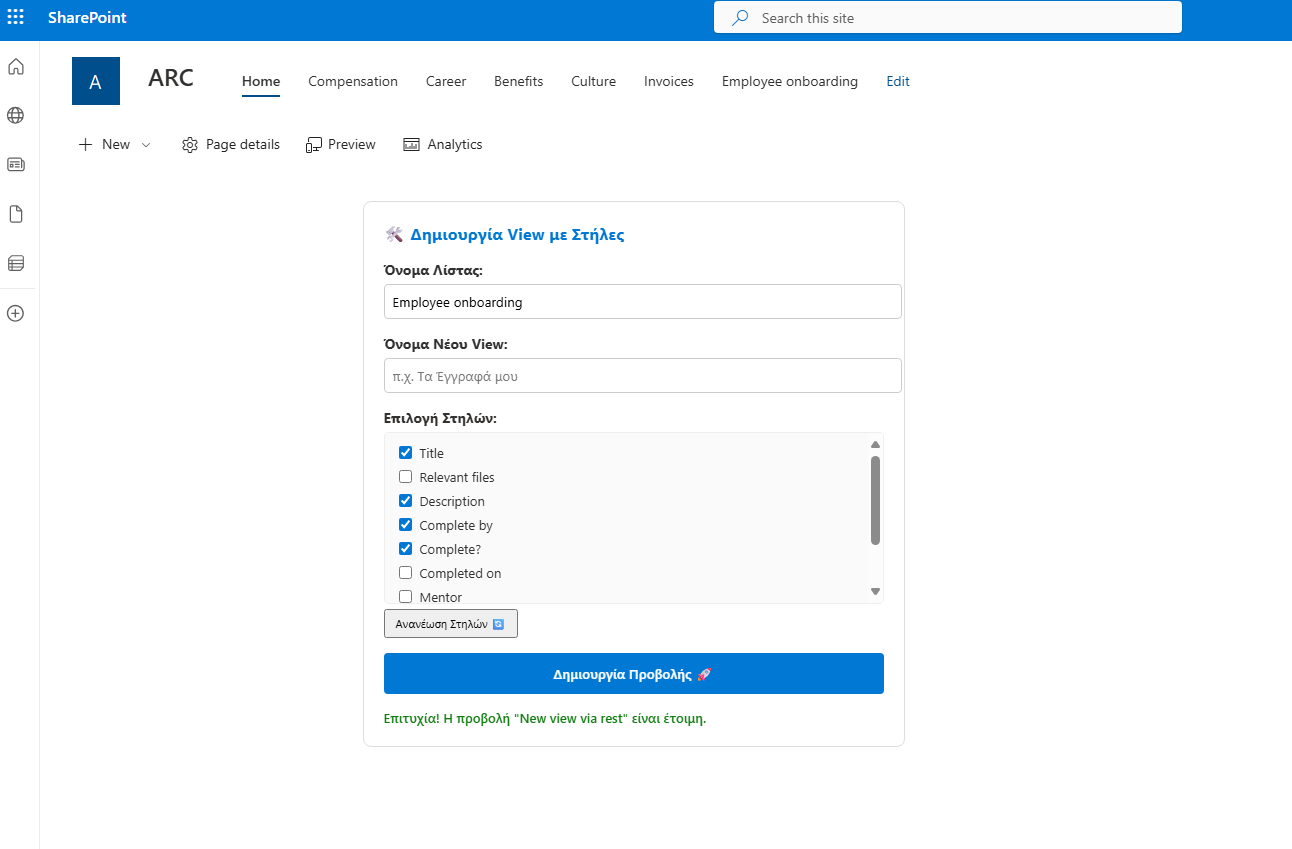This screenshot has width=1292, height=849.
Task: Open Employee onboarding navigation item
Action: pos(789,82)
